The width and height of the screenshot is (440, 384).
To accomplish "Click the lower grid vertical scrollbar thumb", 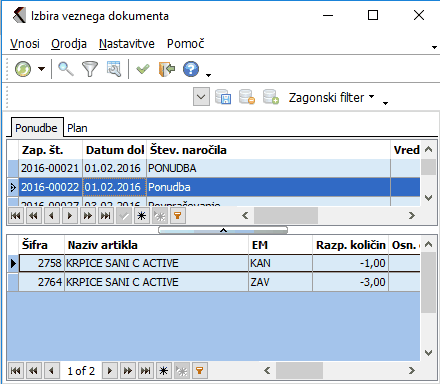I will (x=428, y=283).
